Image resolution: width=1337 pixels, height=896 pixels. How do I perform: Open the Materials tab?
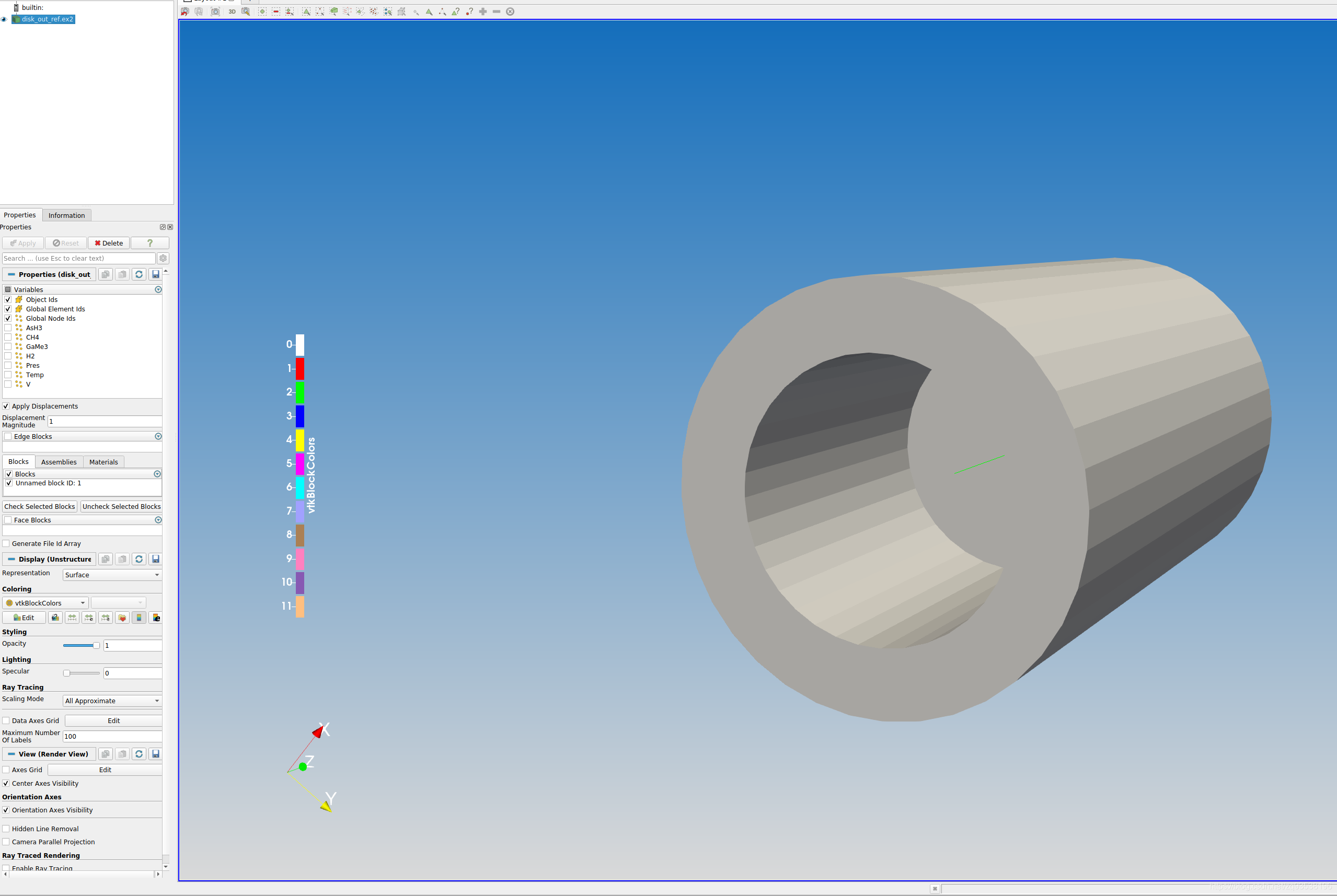point(103,462)
